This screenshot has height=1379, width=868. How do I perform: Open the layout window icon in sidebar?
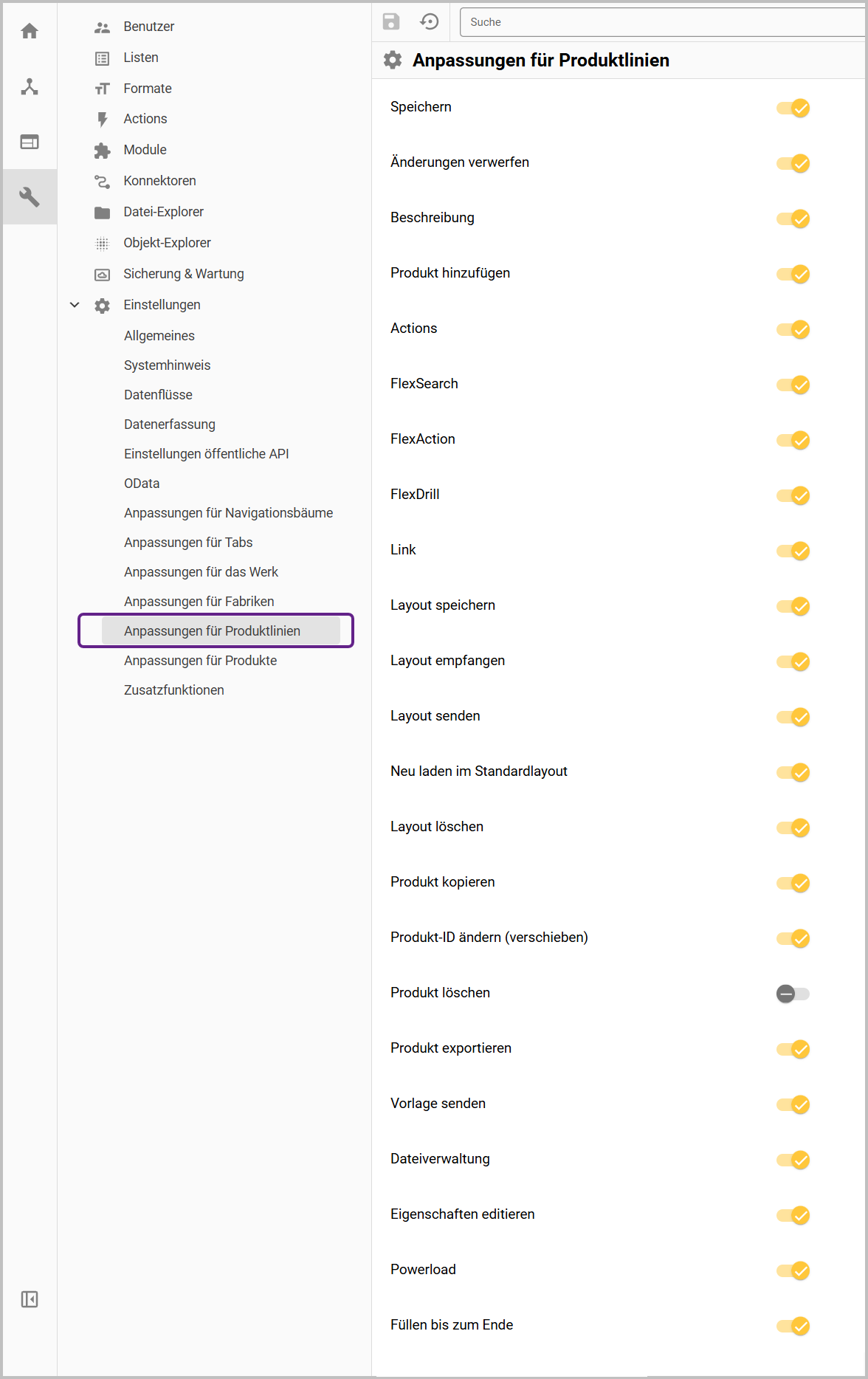30,142
